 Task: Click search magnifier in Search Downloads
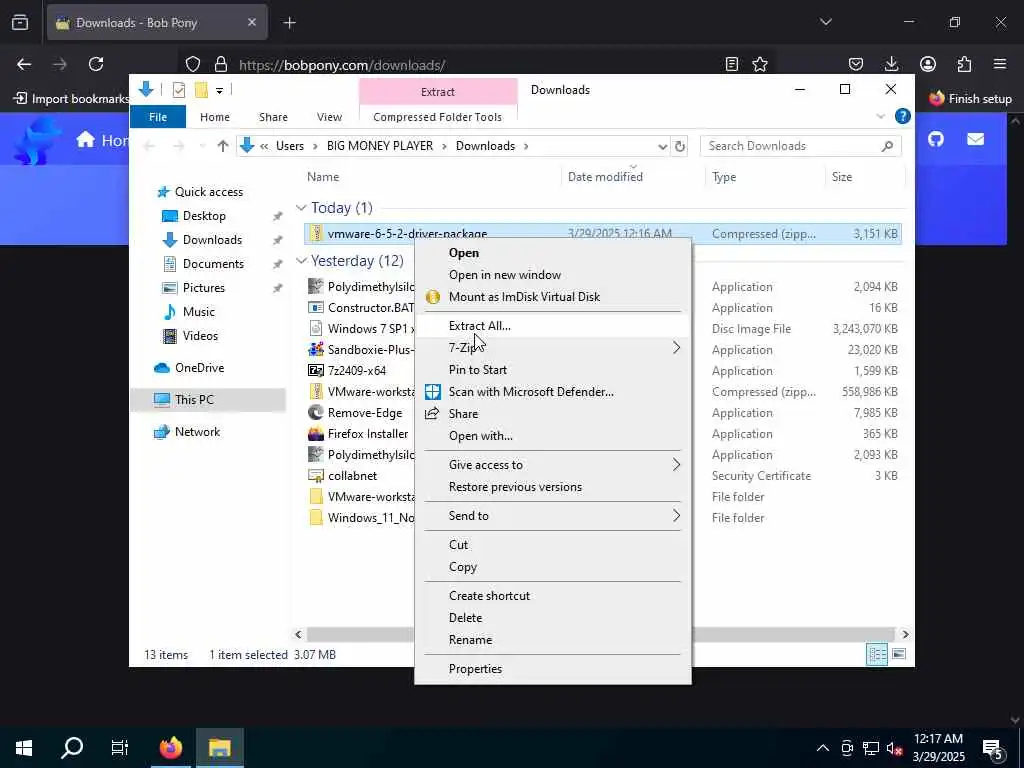[887, 146]
